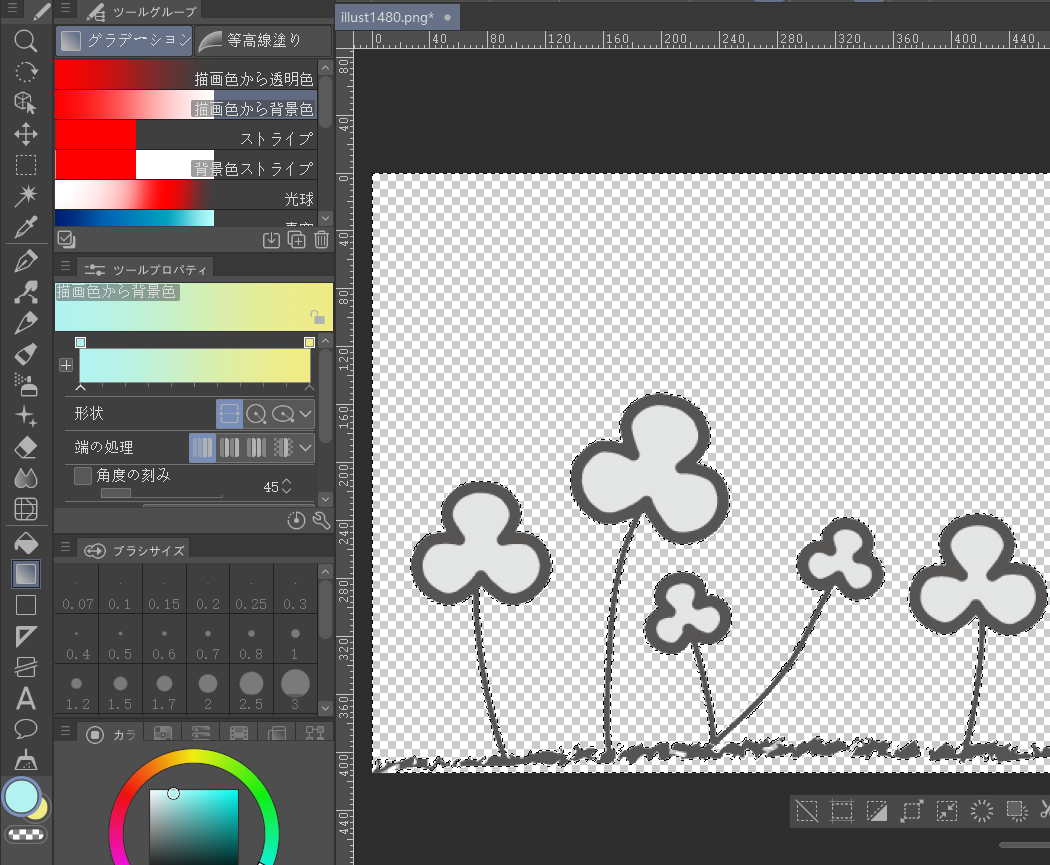Enable the 角度の刻み checkbox
Screen dimensions: 1050x865
pos(83,475)
